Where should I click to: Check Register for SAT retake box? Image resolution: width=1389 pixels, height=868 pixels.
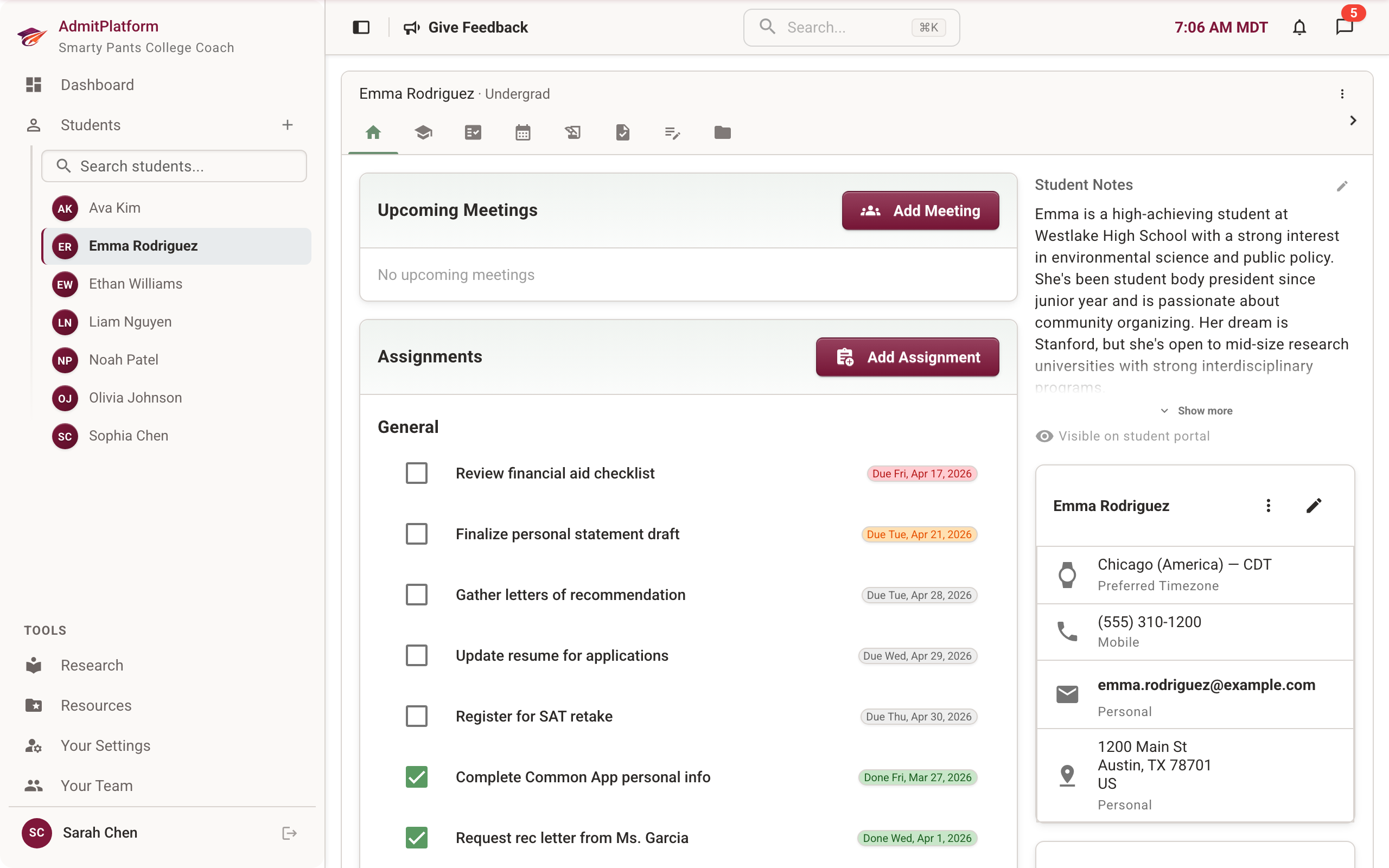point(416,716)
